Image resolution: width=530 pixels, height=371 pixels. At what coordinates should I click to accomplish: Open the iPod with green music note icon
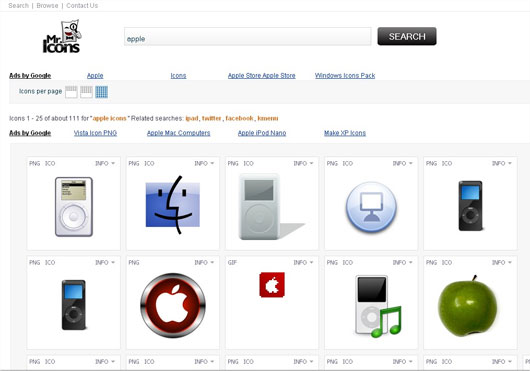pyautogui.click(x=378, y=306)
